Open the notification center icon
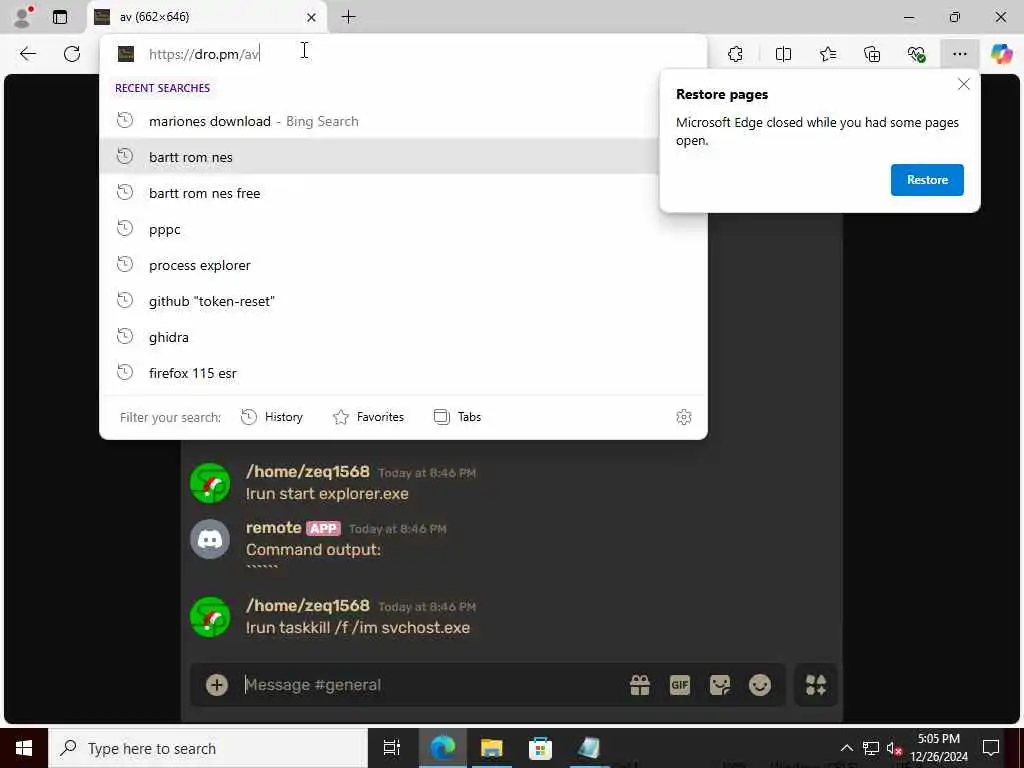The height and width of the screenshot is (768, 1024). tap(991, 748)
